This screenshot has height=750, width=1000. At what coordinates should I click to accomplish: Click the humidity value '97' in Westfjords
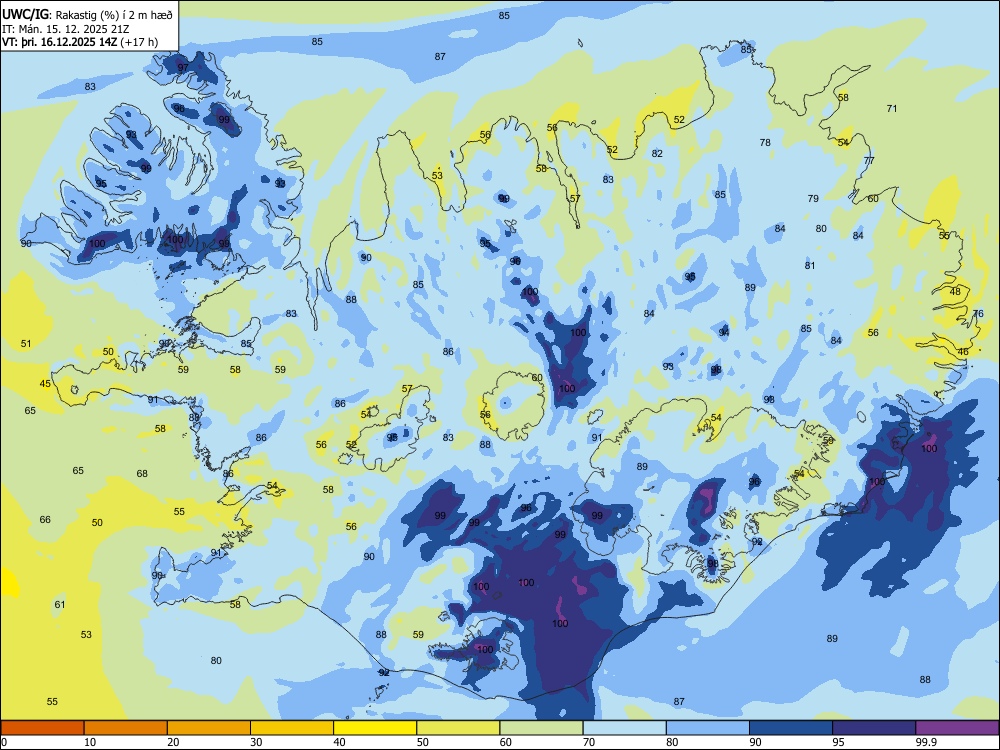183,67
